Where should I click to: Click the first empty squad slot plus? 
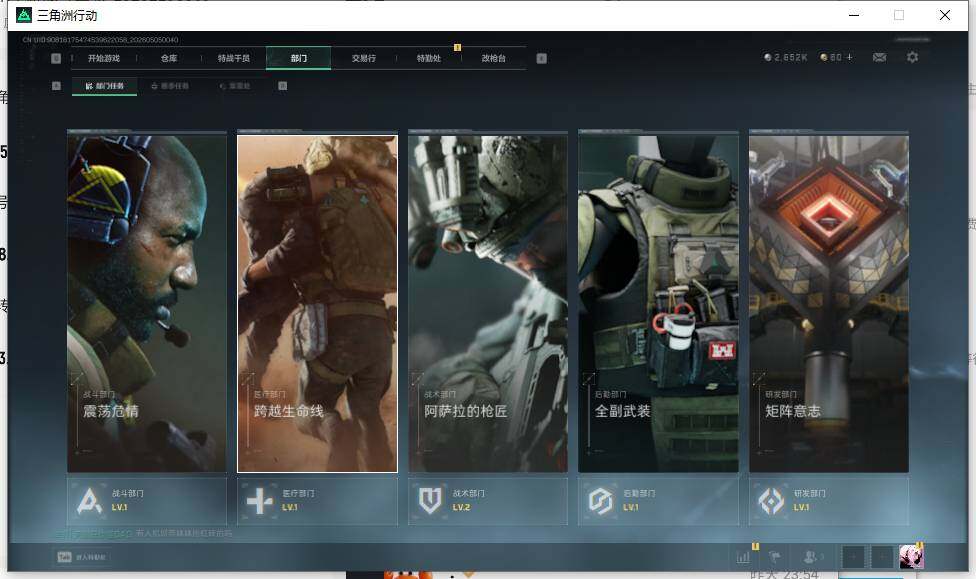tap(853, 557)
